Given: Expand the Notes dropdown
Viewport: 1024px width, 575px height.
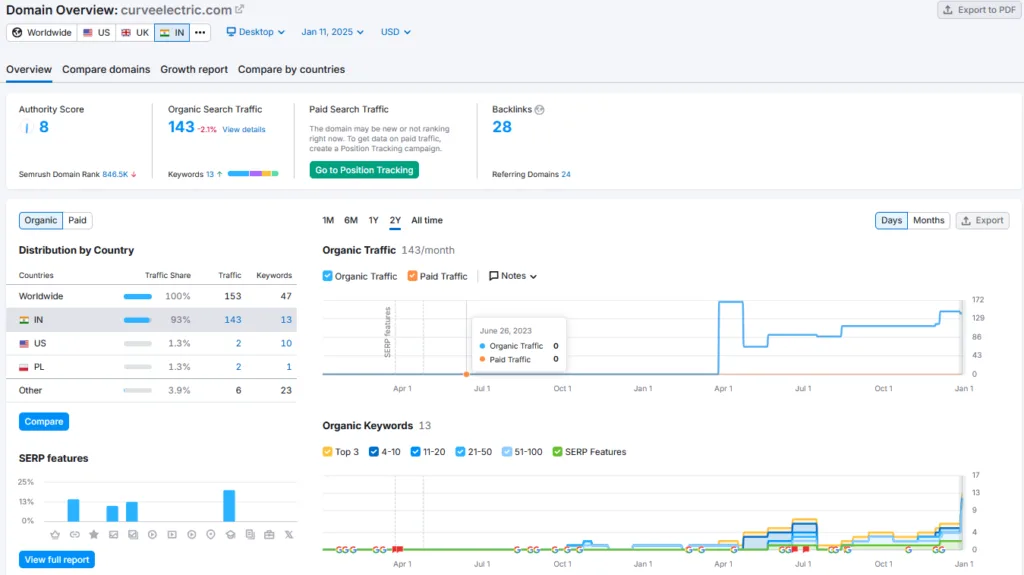Looking at the screenshot, I should (513, 276).
